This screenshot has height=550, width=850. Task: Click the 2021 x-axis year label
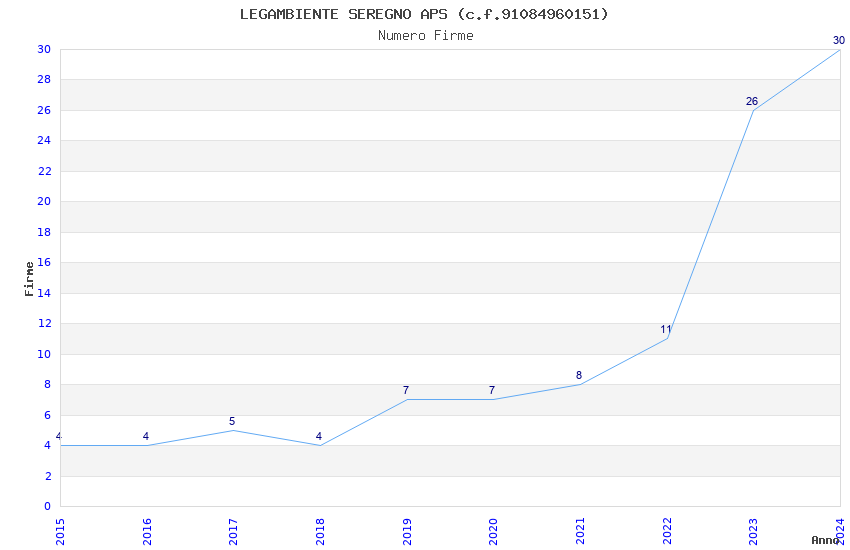tap(580, 532)
